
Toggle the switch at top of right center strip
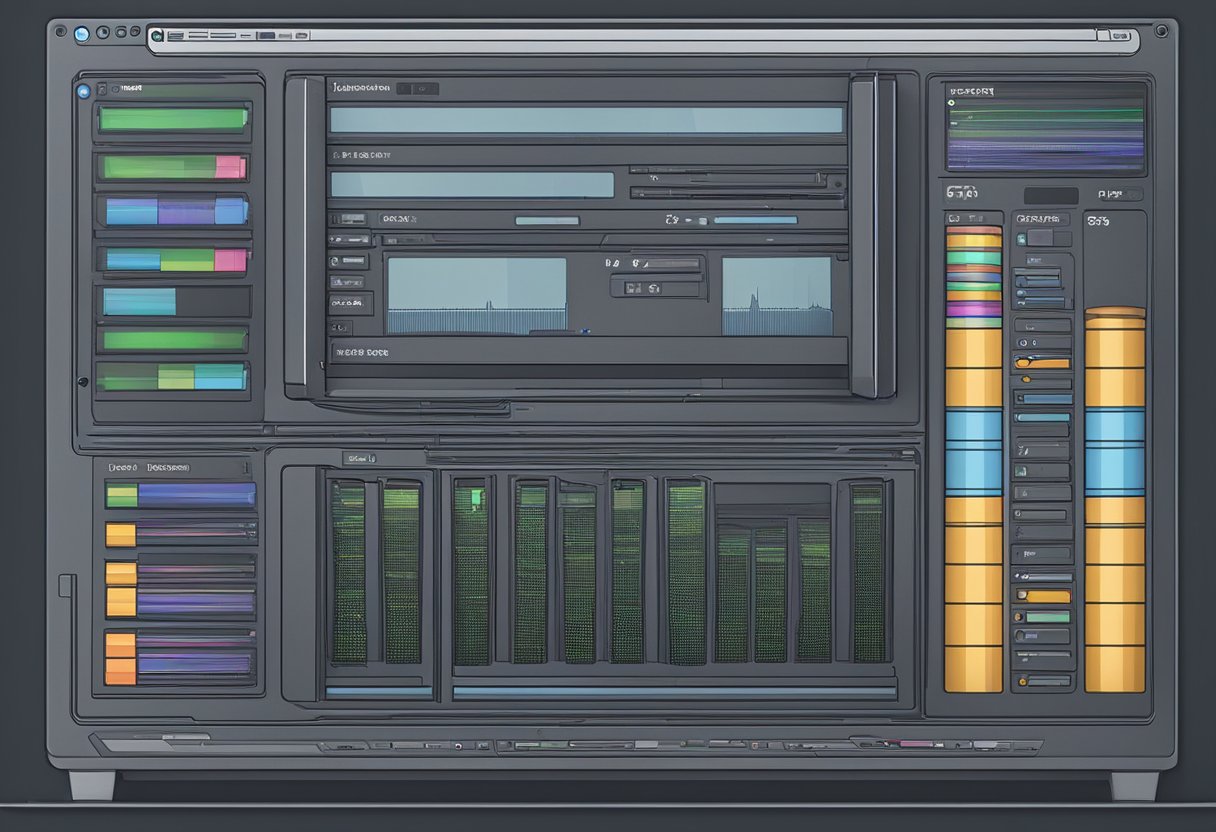[1042, 238]
